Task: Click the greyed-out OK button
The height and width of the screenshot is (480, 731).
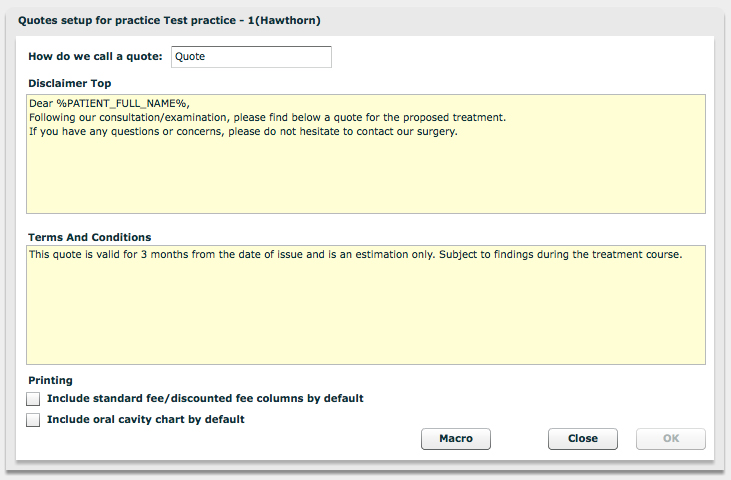Action: [671, 439]
